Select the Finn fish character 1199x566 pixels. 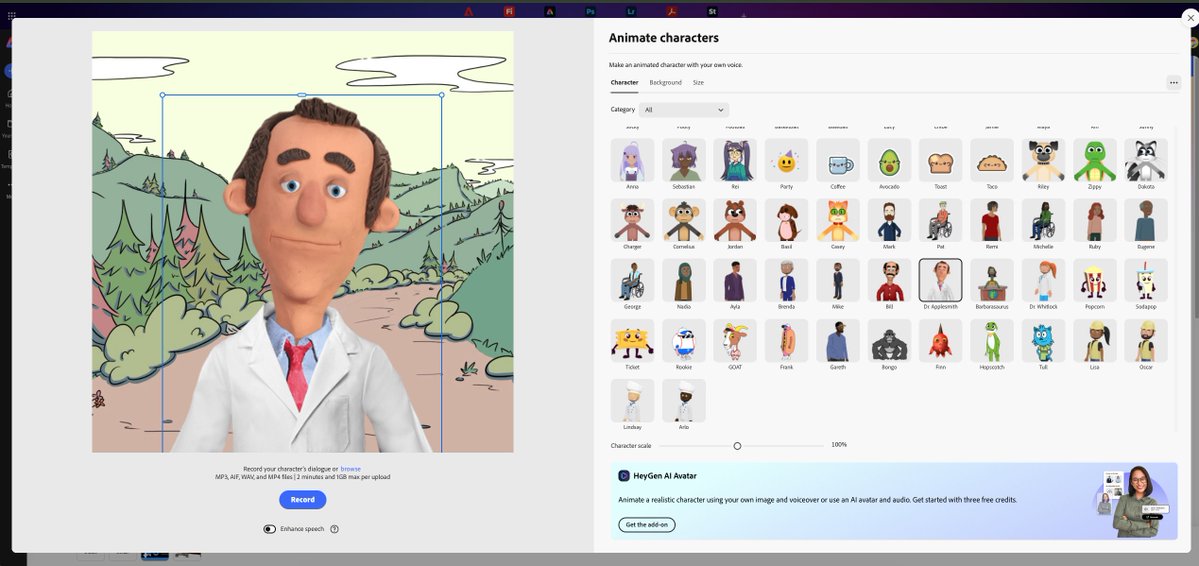(x=941, y=340)
